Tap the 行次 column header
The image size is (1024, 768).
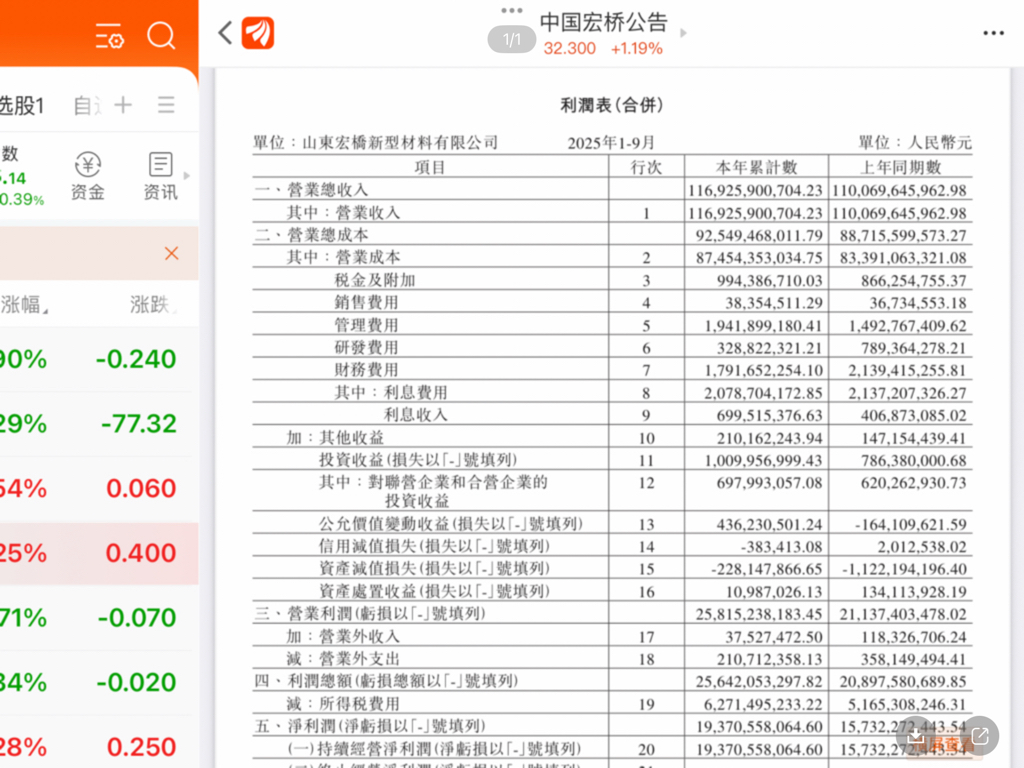pyautogui.click(x=646, y=167)
